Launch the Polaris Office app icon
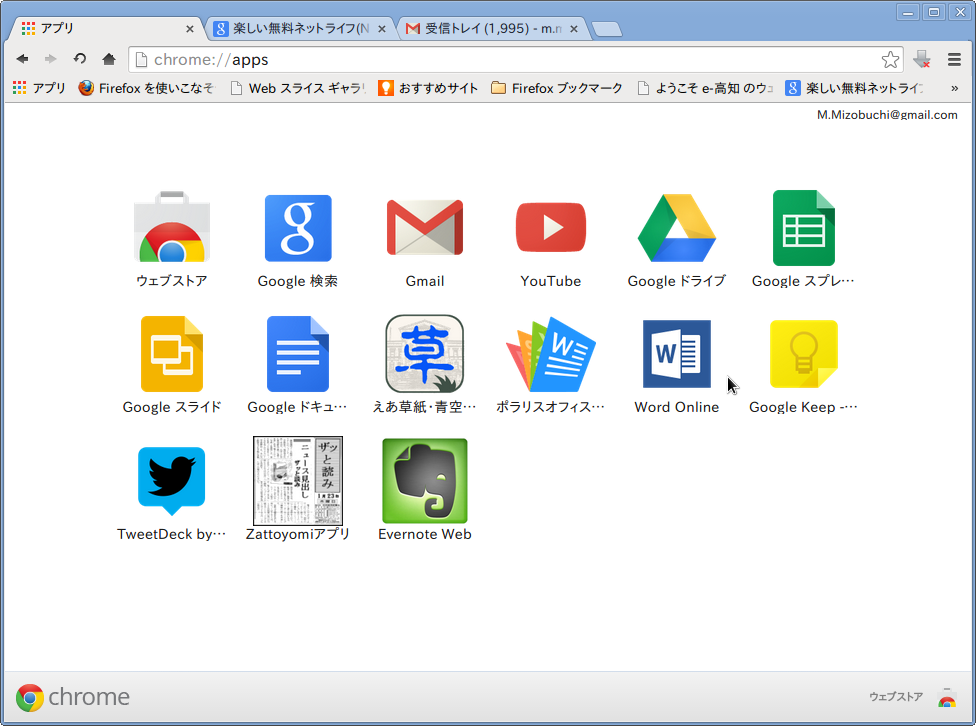976x726 pixels. tap(551, 354)
